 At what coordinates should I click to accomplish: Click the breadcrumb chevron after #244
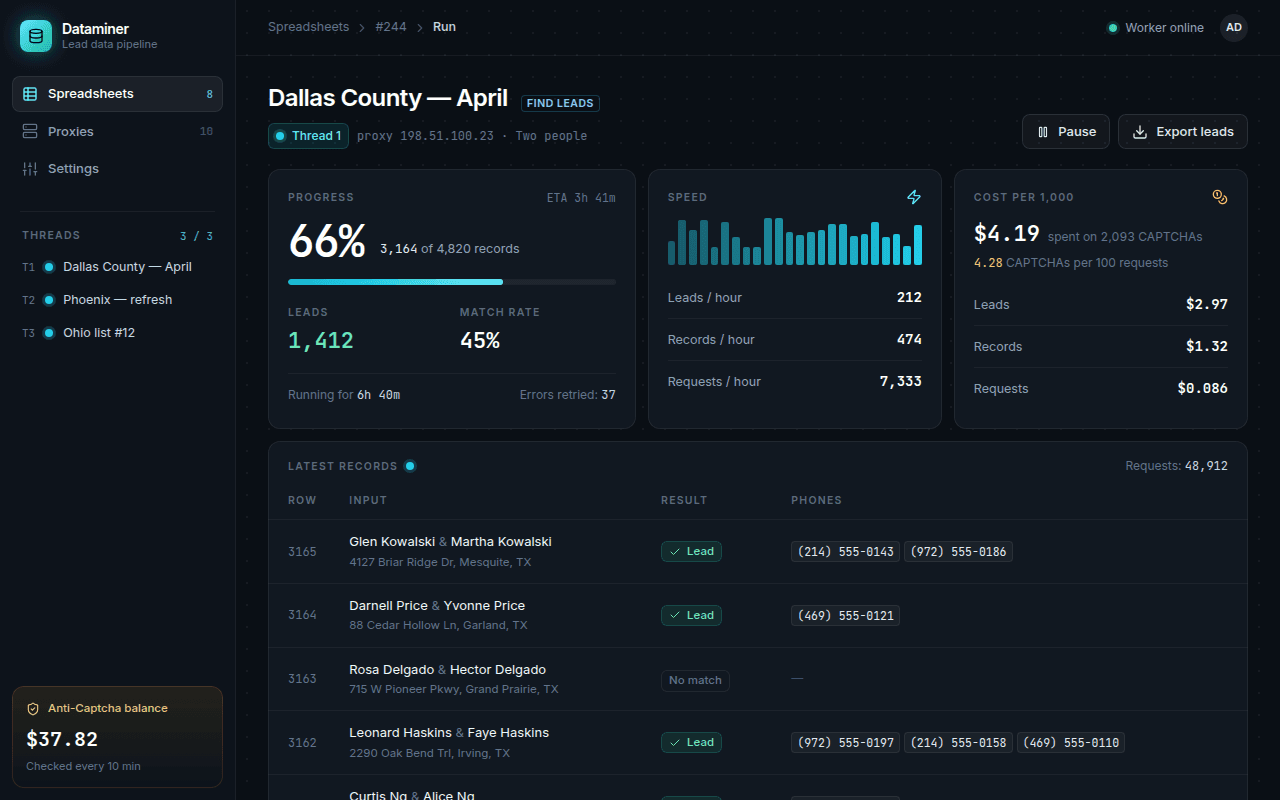(x=420, y=28)
